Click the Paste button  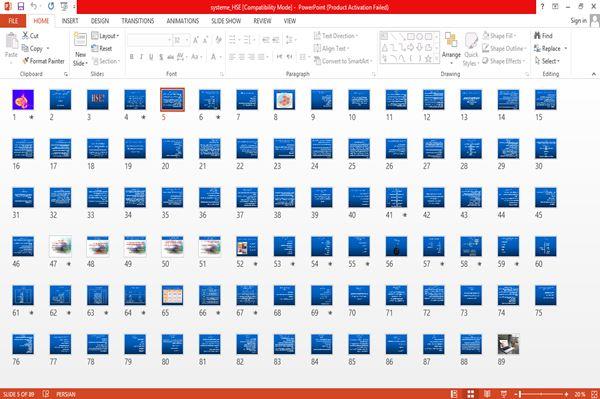tap(11, 45)
